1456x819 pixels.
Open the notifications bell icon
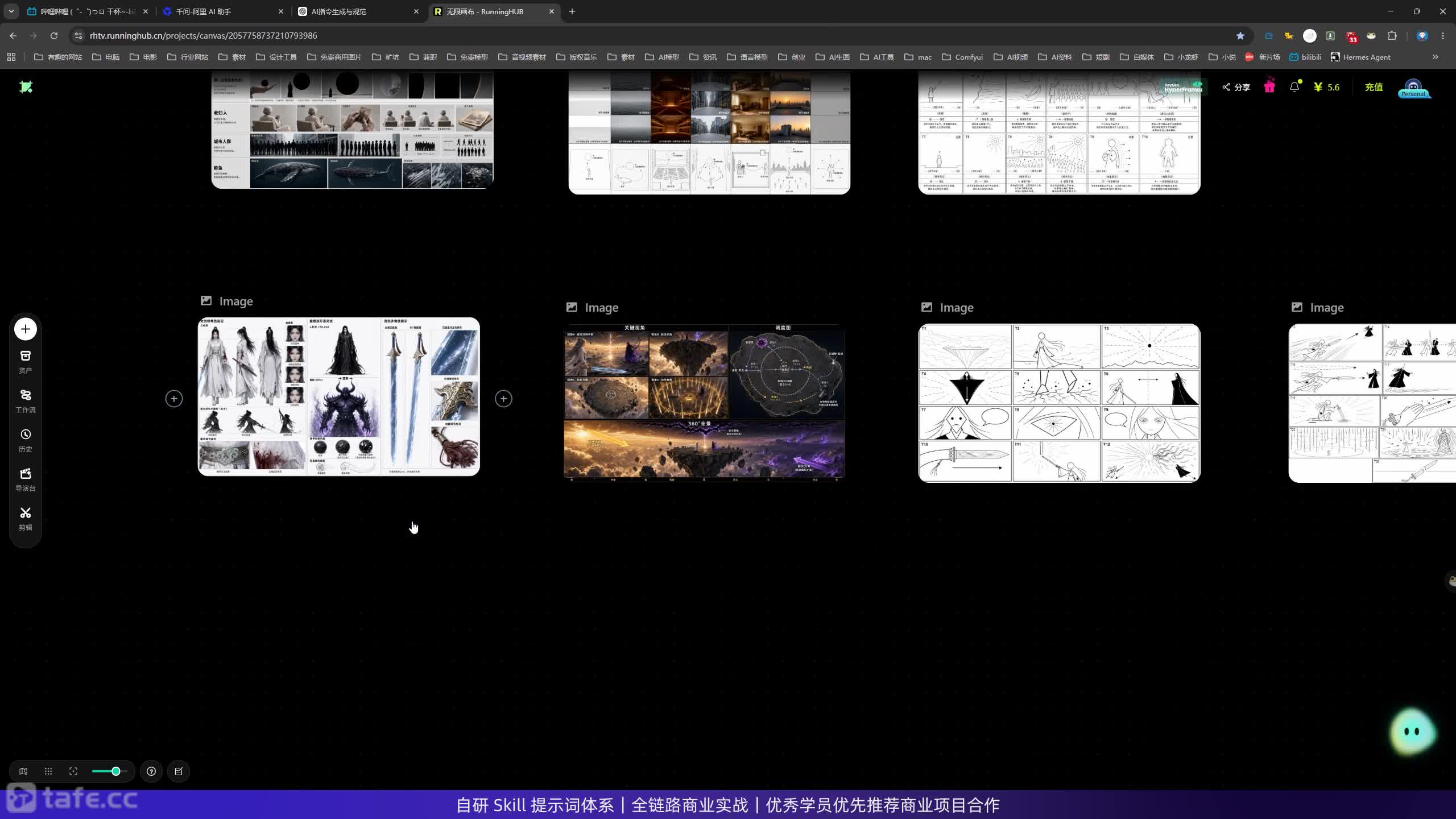(x=1294, y=86)
